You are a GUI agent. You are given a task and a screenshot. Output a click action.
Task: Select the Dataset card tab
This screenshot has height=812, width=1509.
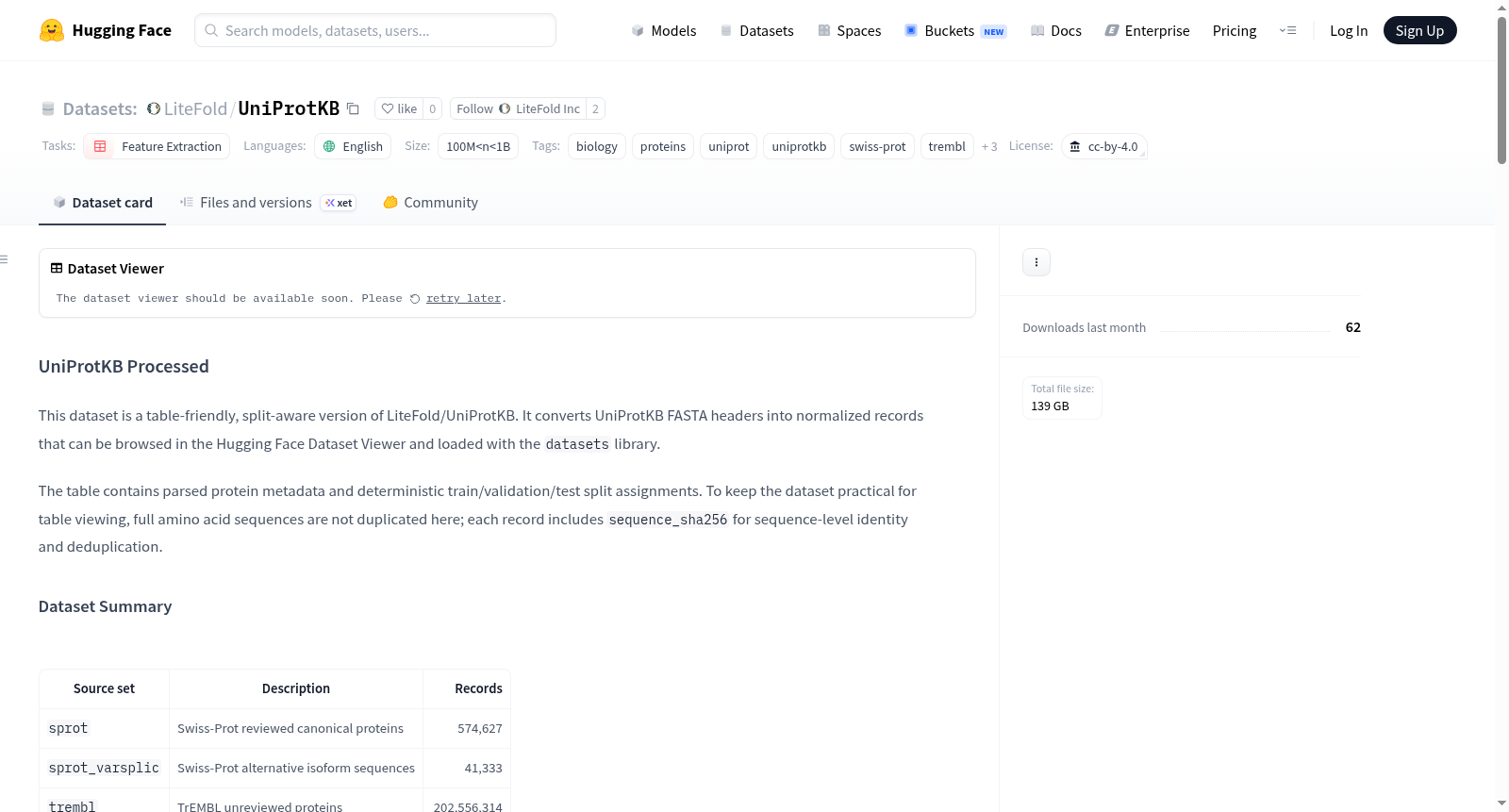[103, 203]
